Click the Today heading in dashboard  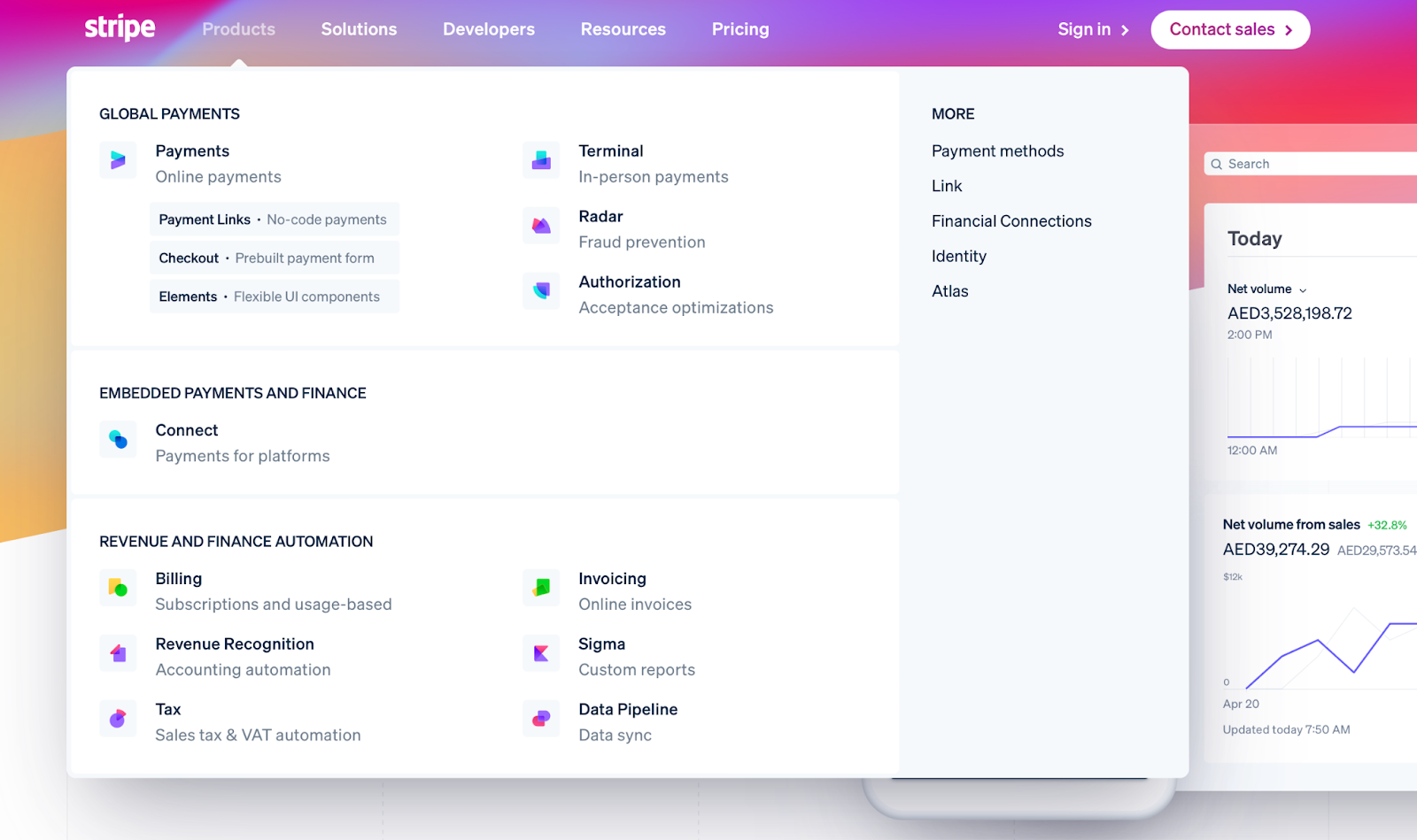[1255, 239]
